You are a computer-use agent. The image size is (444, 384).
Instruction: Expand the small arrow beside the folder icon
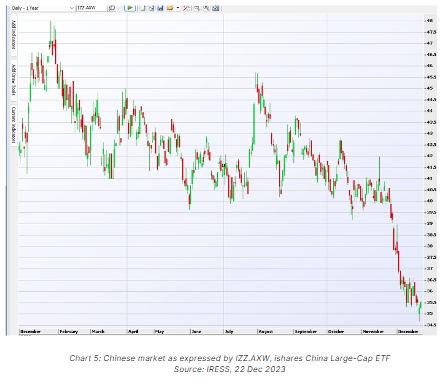coord(178,8)
